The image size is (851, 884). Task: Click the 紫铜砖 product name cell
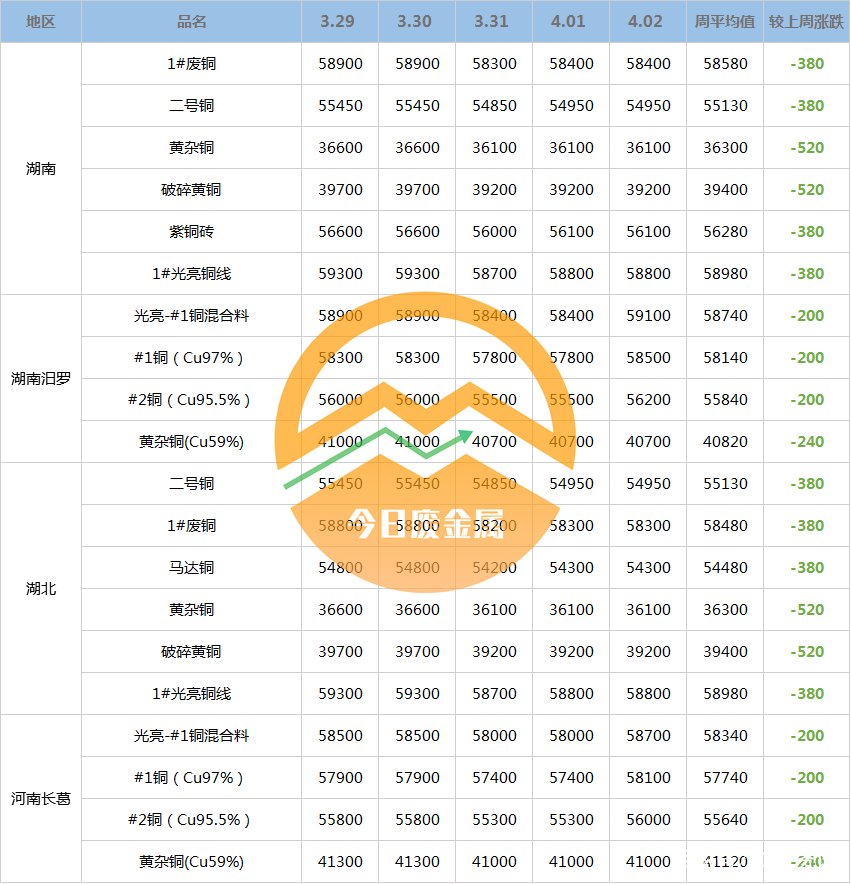coord(191,231)
